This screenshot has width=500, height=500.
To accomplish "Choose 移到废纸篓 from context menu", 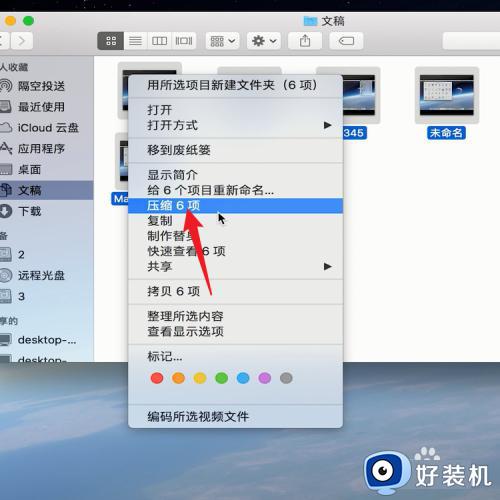I will pyautogui.click(x=235, y=150).
